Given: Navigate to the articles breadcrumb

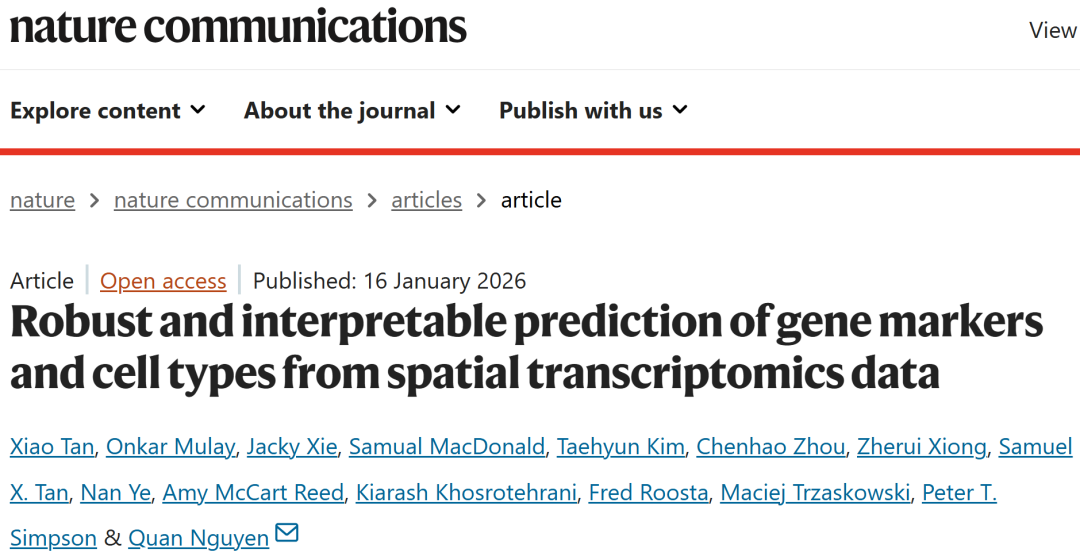Looking at the screenshot, I should [x=426, y=200].
